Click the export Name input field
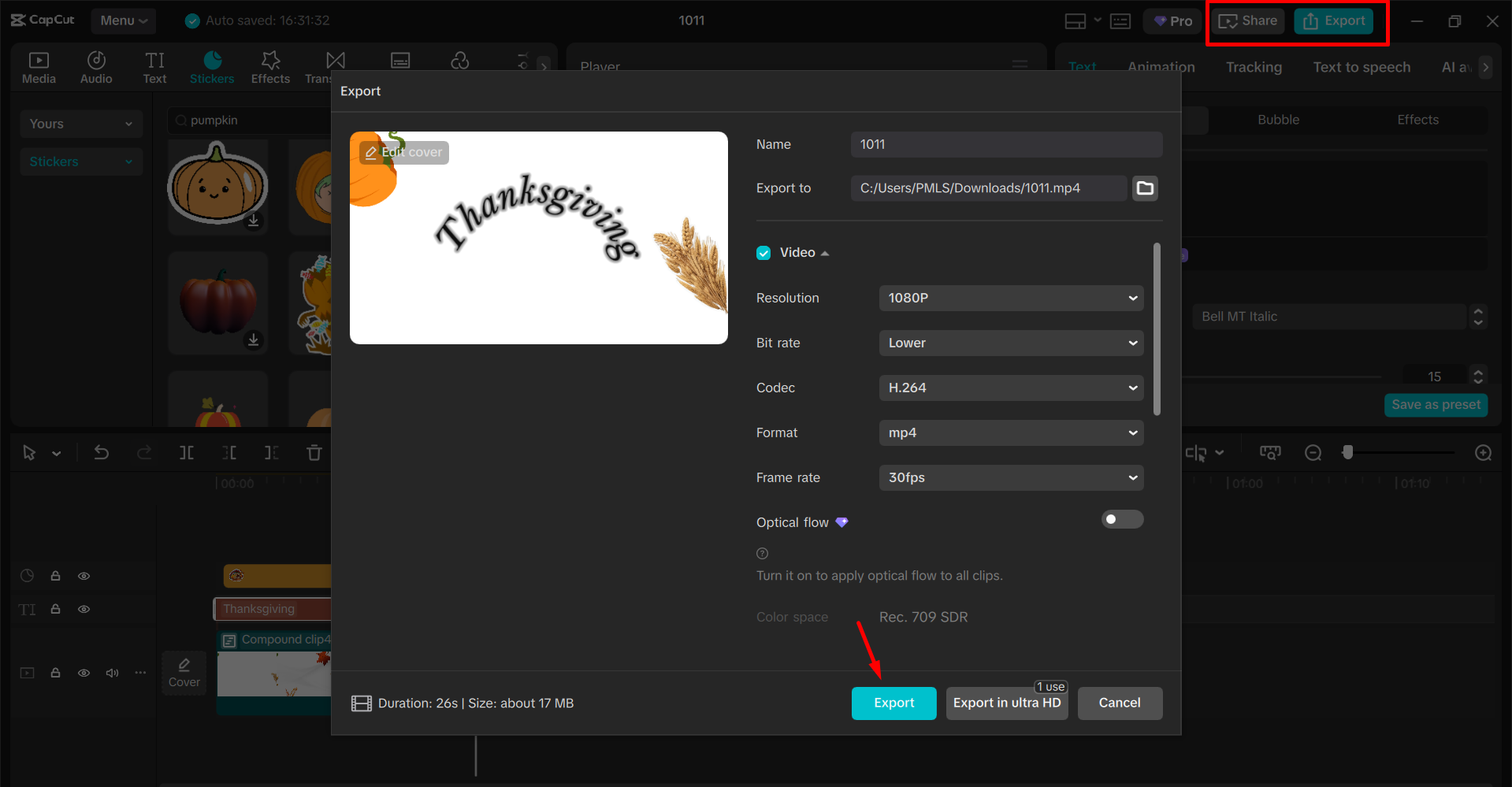The width and height of the screenshot is (1512, 787). click(x=1005, y=144)
